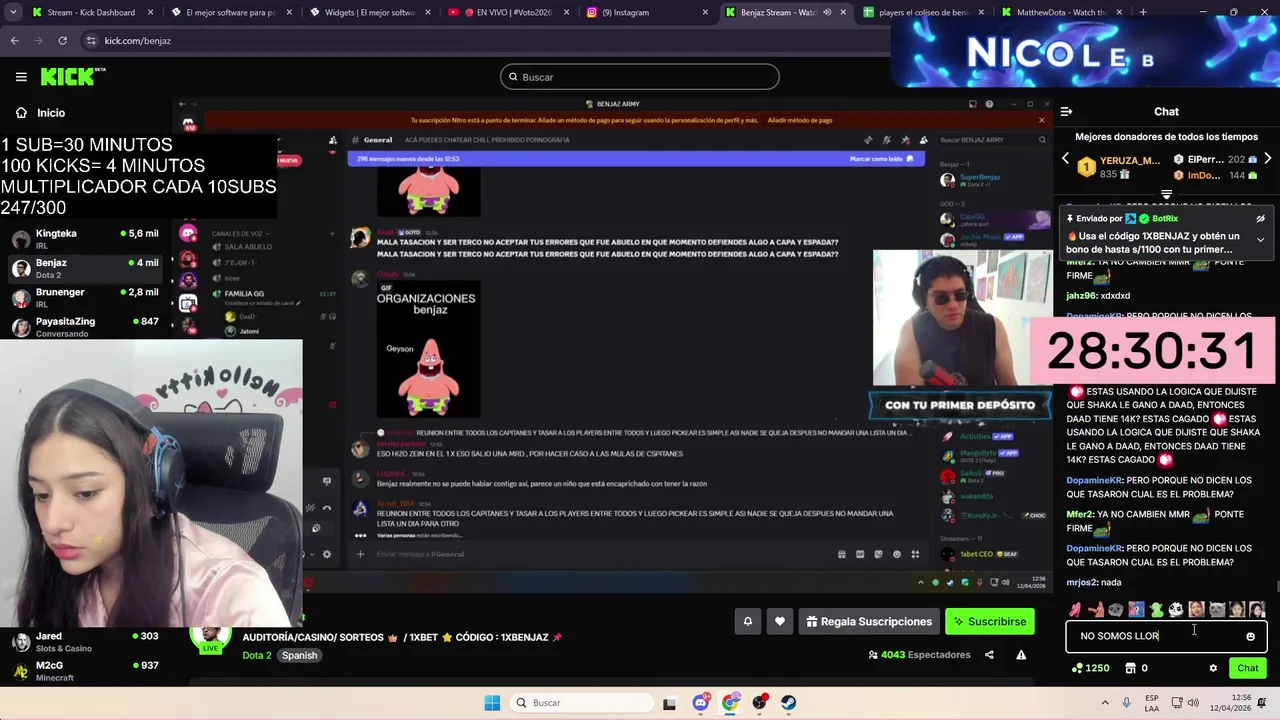This screenshot has width=1280, height=720.
Task: Open Chrome from the taskbar
Action: point(730,703)
